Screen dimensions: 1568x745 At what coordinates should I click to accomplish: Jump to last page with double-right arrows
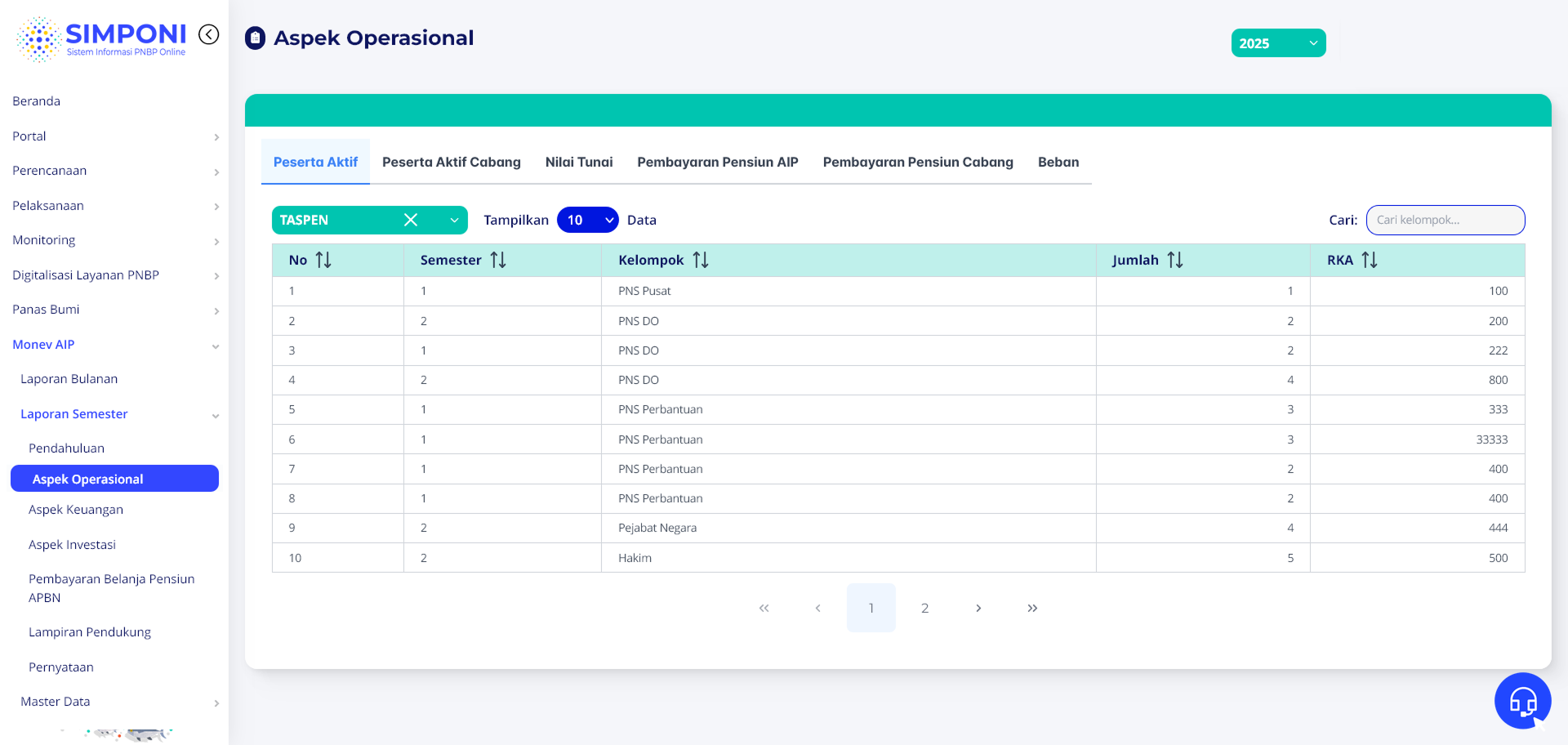(1032, 608)
